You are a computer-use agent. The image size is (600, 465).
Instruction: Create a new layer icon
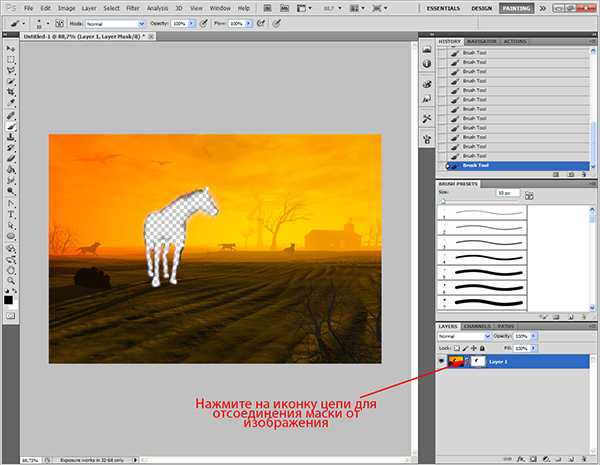[571, 459]
